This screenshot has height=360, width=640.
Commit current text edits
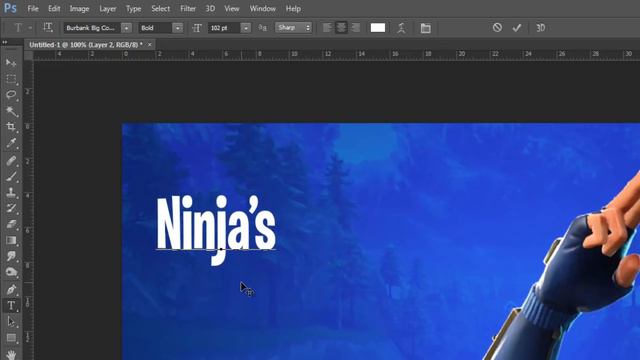tap(517, 28)
